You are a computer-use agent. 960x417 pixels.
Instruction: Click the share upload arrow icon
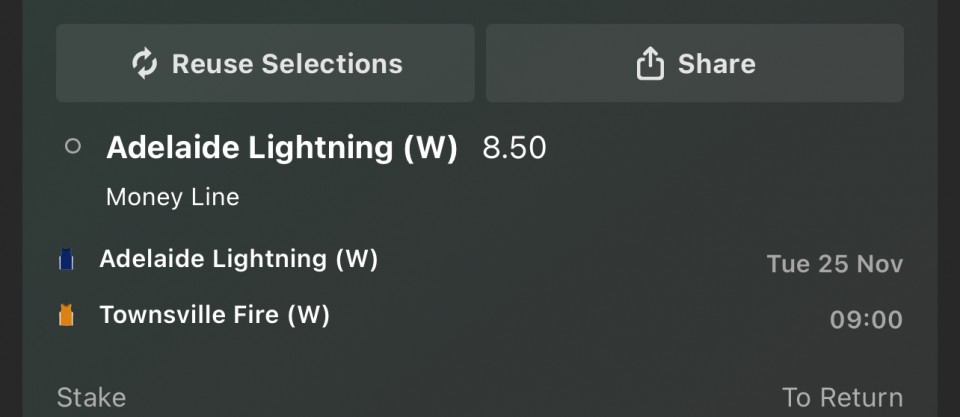tap(650, 64)
